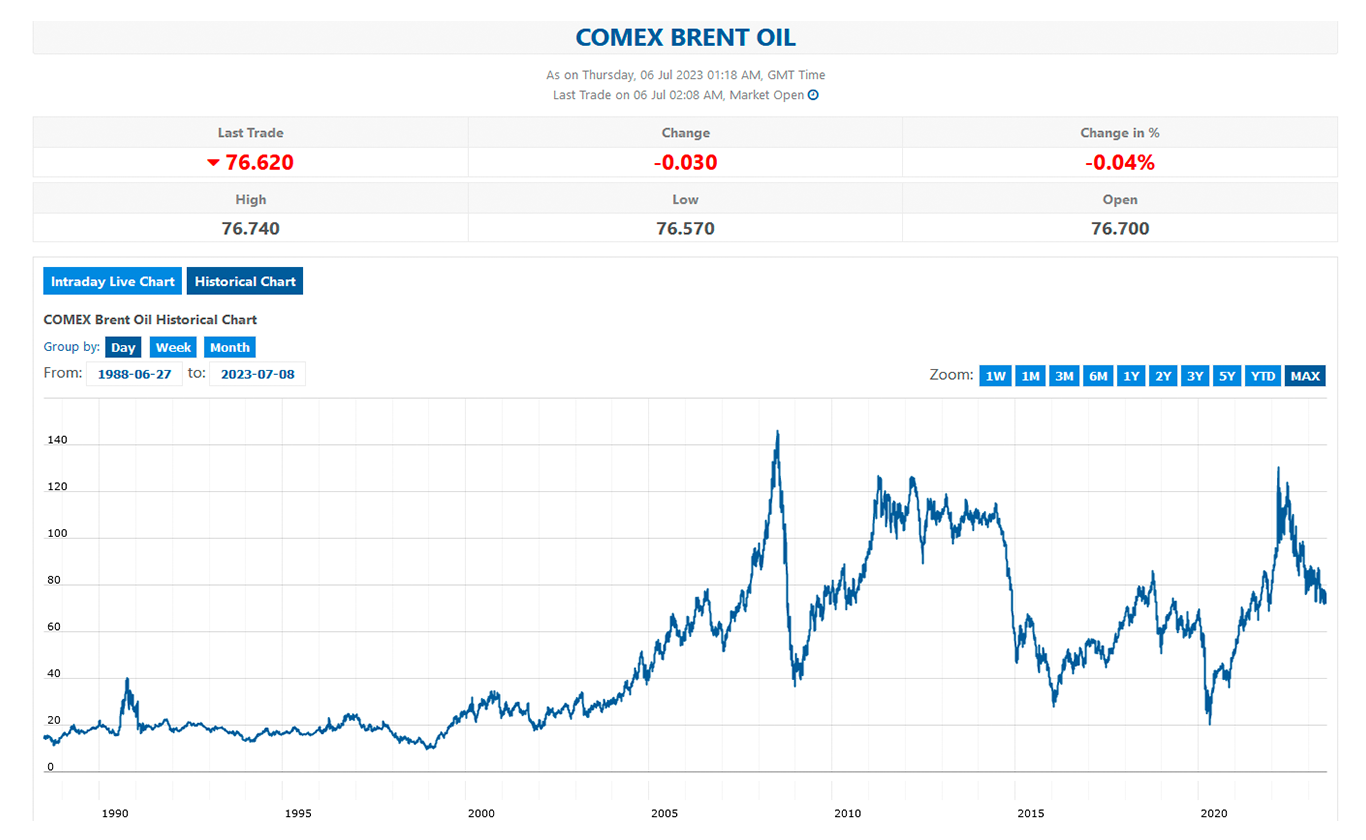
Task: Click the From date field
Action: [134, 374]
